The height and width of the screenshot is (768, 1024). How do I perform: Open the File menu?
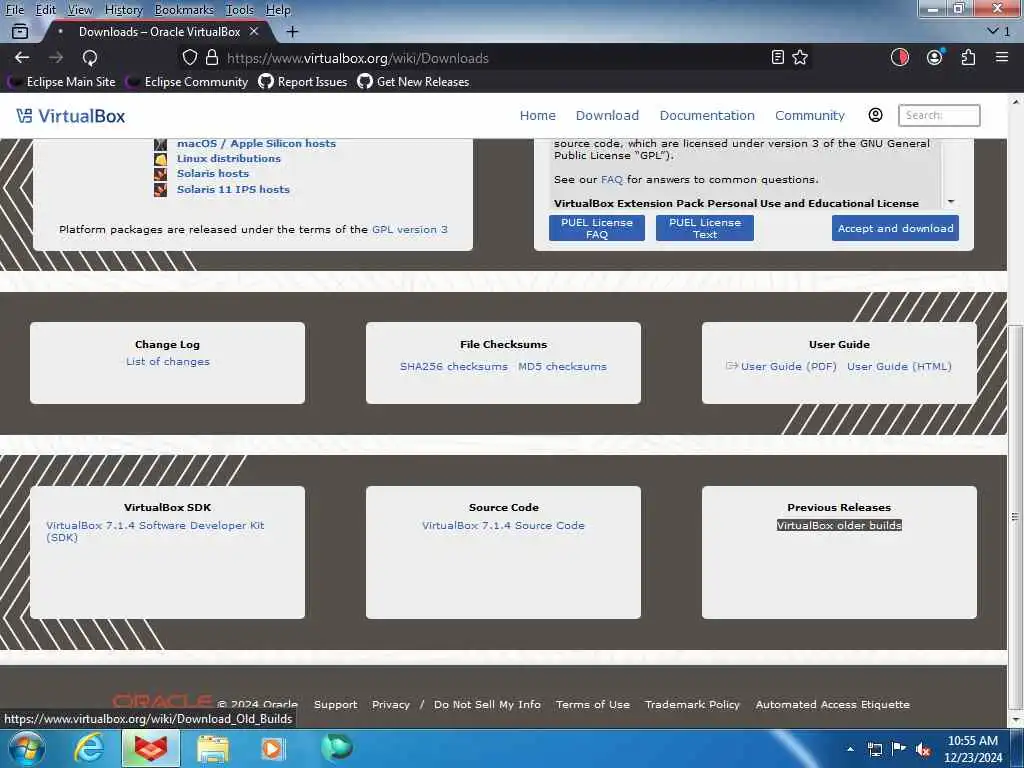coord(14,10)
